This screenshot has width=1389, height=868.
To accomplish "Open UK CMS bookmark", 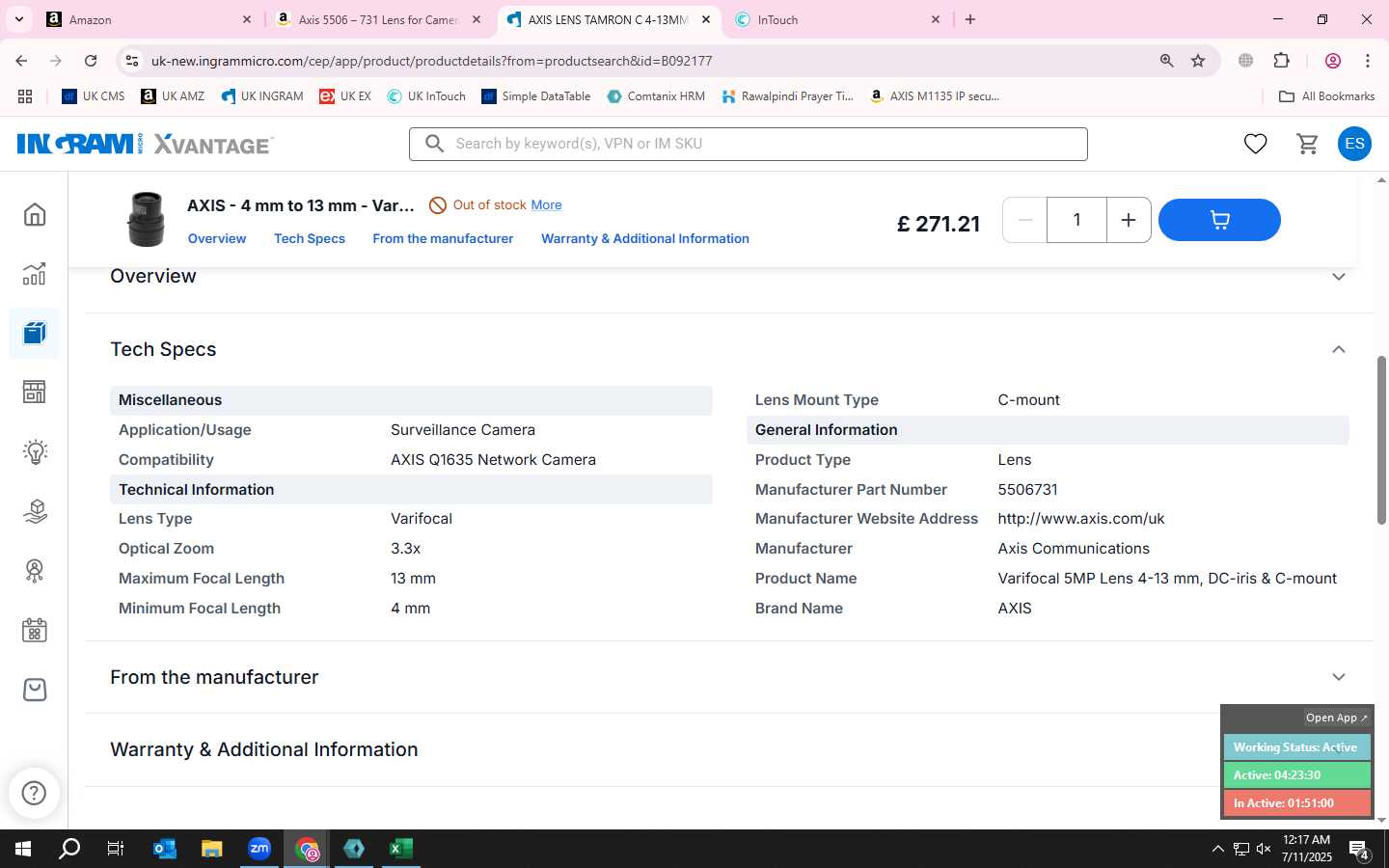I will click(94, 96).
